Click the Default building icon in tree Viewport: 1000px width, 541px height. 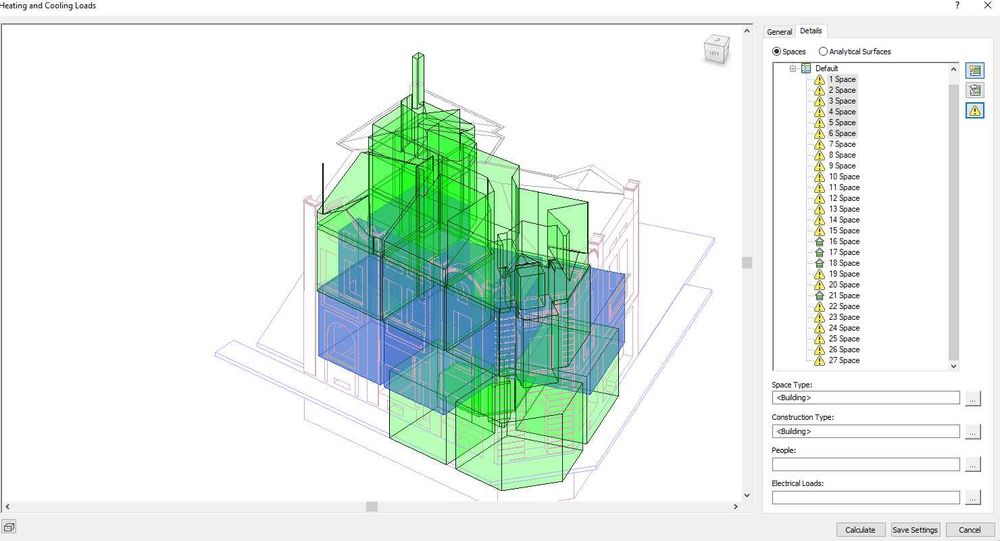(806, 68)
